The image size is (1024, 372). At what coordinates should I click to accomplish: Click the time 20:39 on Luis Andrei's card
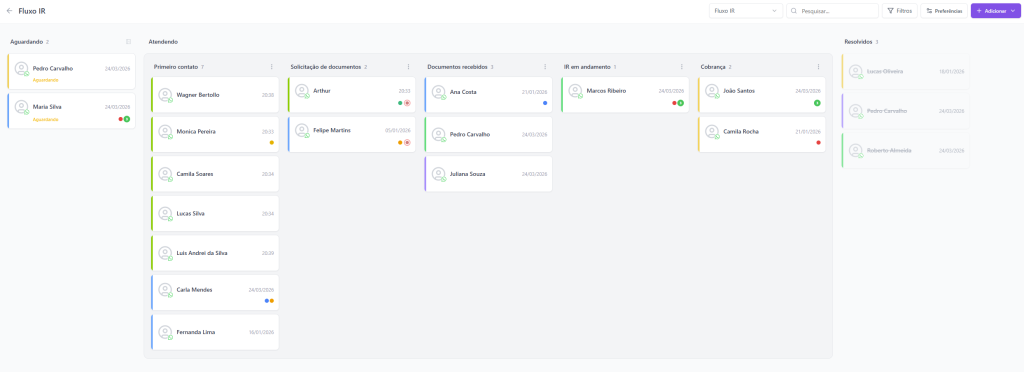point(268,253)
